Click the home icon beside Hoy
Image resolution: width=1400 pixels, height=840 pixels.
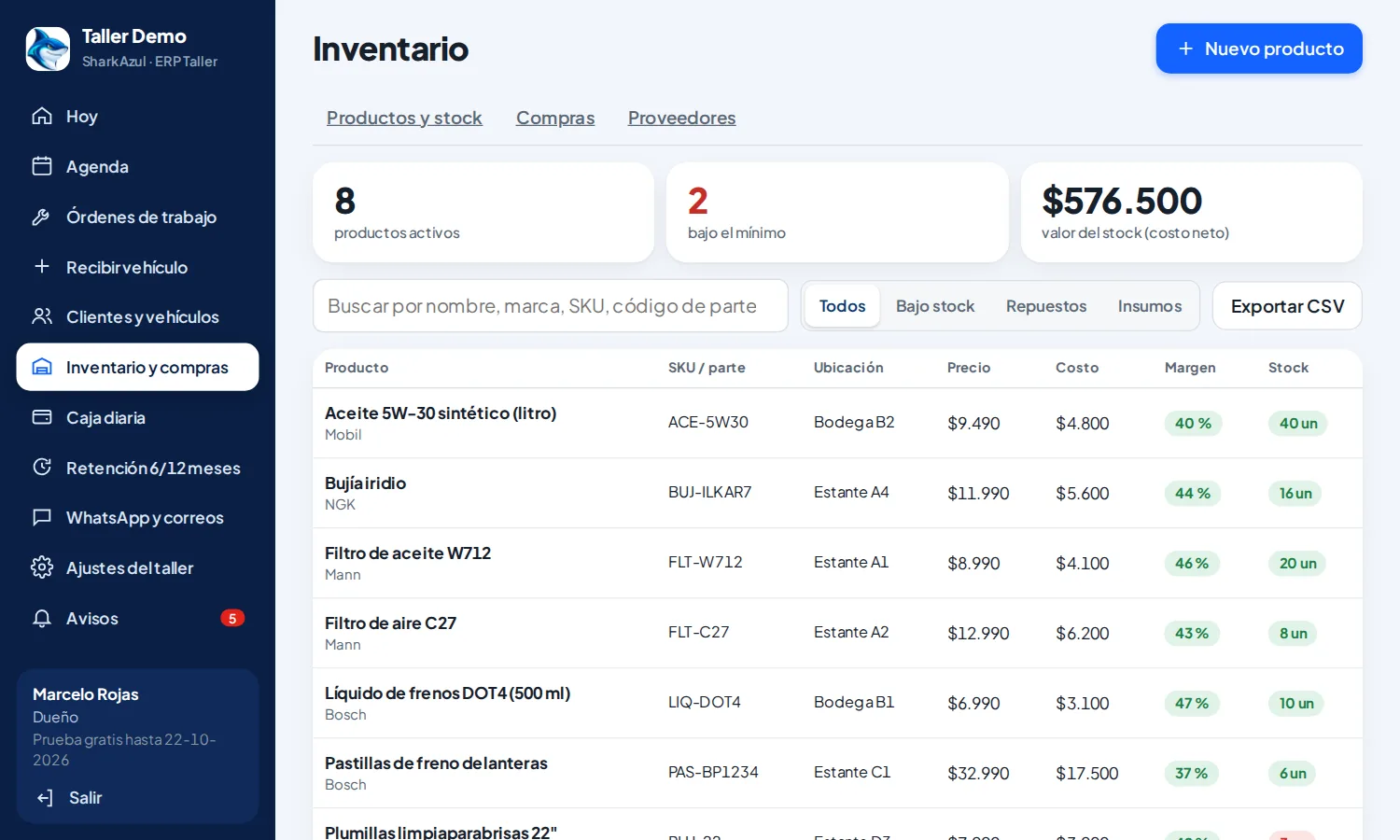42,116
